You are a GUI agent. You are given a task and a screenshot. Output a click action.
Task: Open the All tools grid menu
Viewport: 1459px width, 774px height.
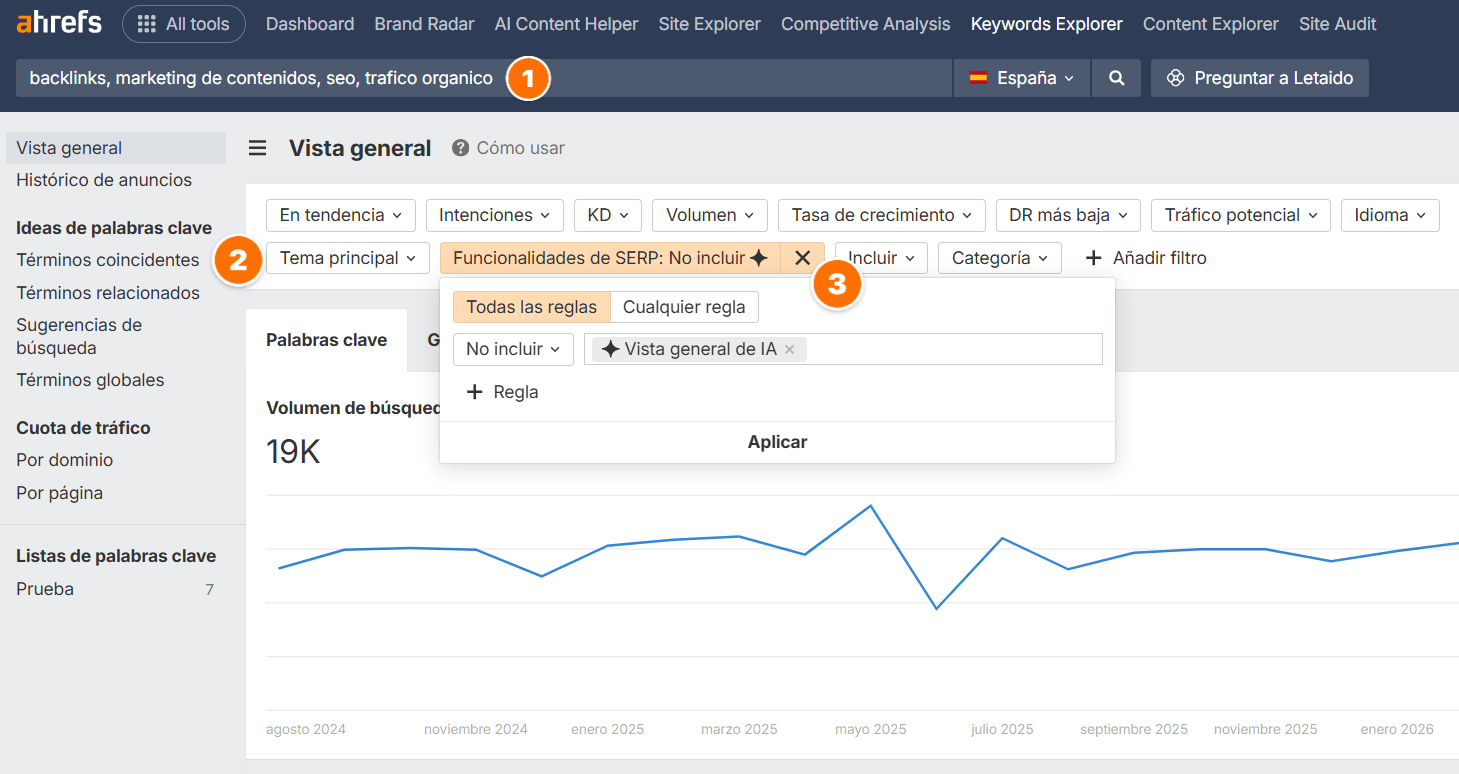point(184,24)
